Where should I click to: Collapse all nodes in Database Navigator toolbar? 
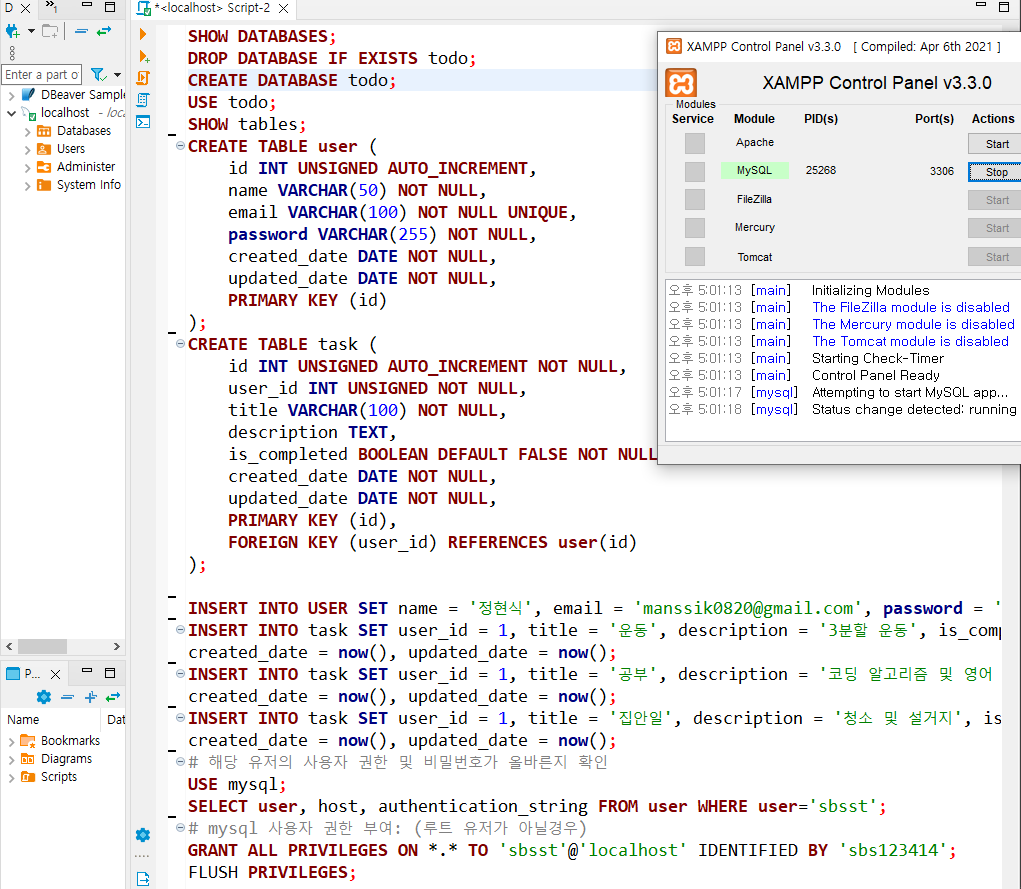pos(81,31)
